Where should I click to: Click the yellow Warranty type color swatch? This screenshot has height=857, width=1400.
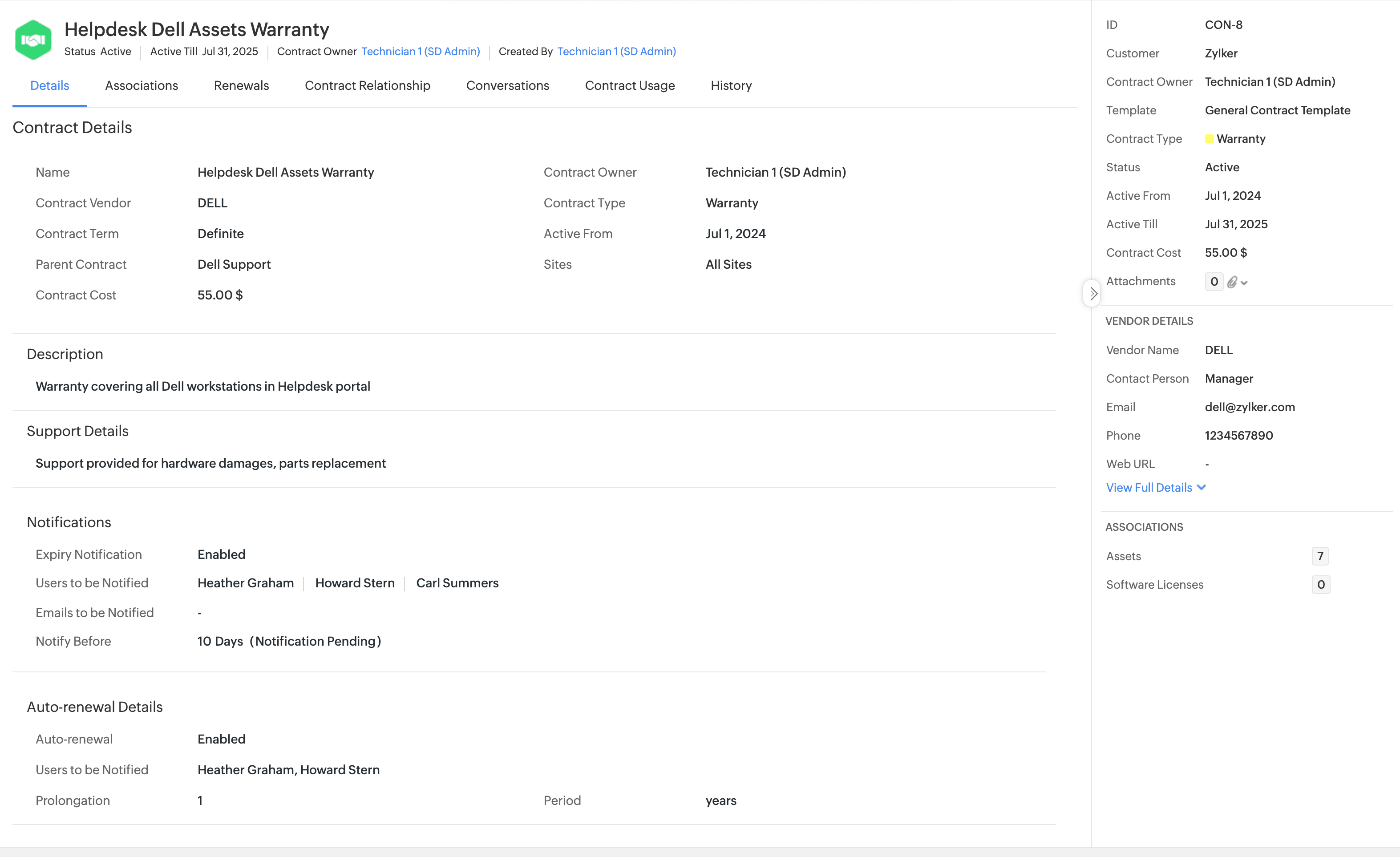(x=1209, y=139)
